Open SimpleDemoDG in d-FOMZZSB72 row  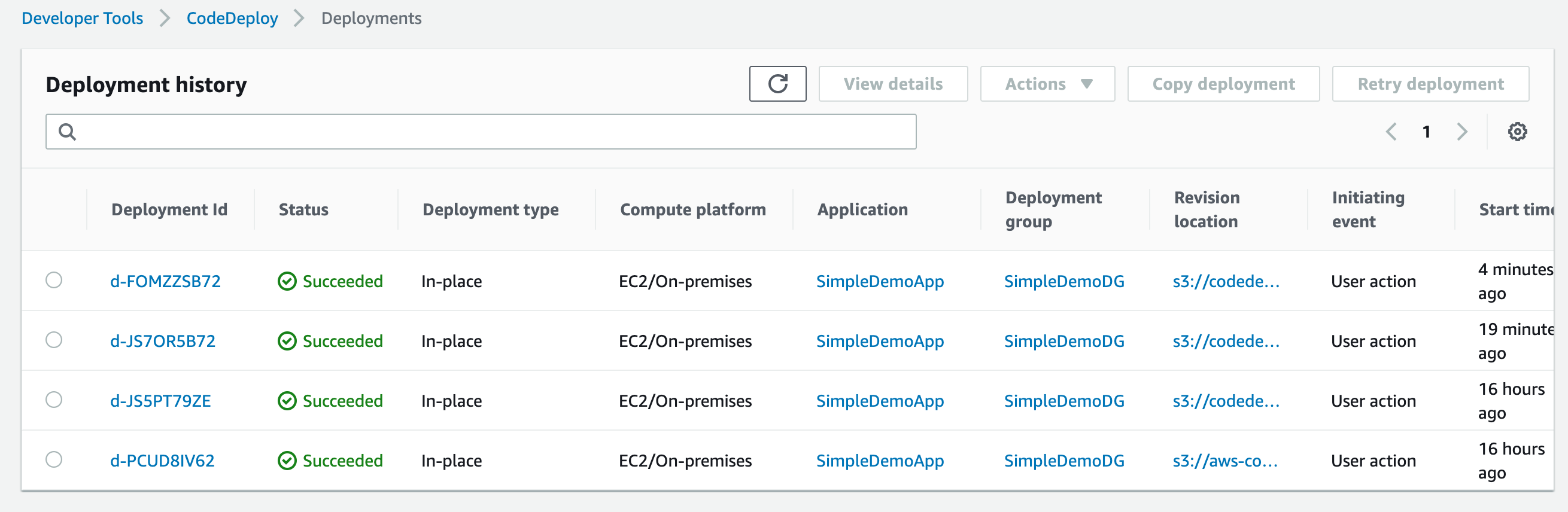(x=1064, y=281)
